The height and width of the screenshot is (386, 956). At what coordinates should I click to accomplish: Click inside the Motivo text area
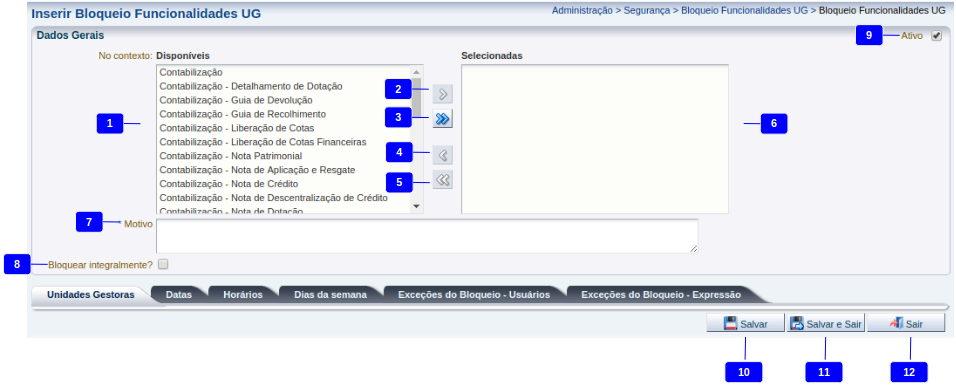pyautogui.click(x=427, y=235)
